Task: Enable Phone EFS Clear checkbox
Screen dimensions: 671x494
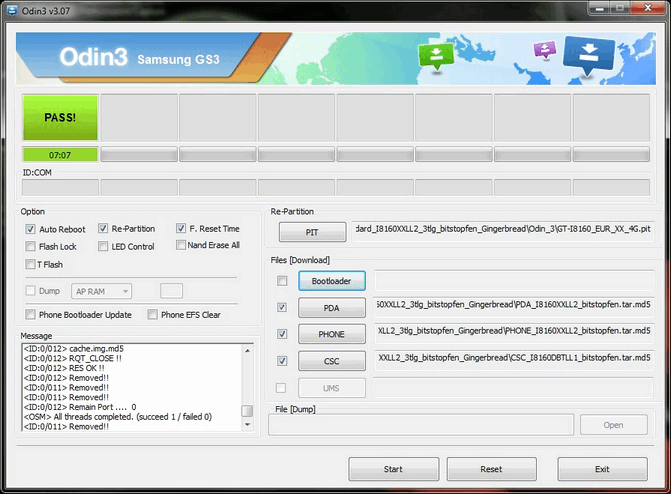Action: coord(152,315)
